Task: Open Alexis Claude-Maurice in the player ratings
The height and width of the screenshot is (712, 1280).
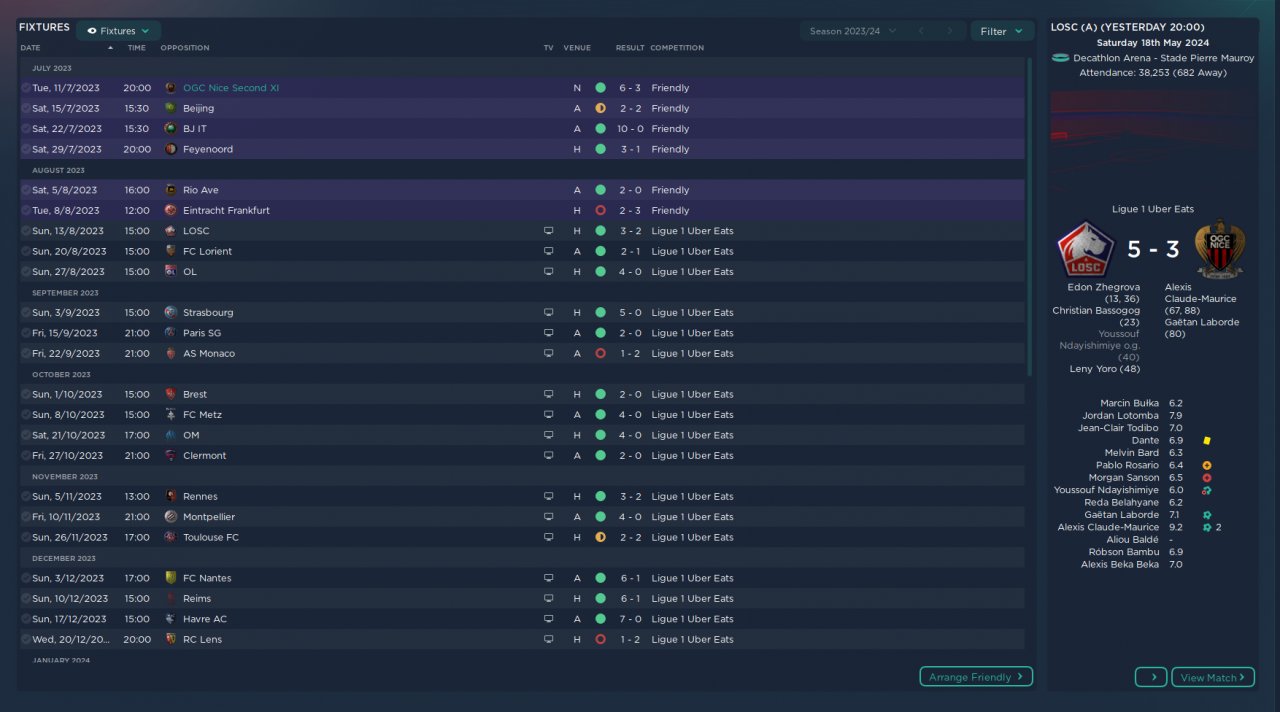Action: pos(1108,527)
